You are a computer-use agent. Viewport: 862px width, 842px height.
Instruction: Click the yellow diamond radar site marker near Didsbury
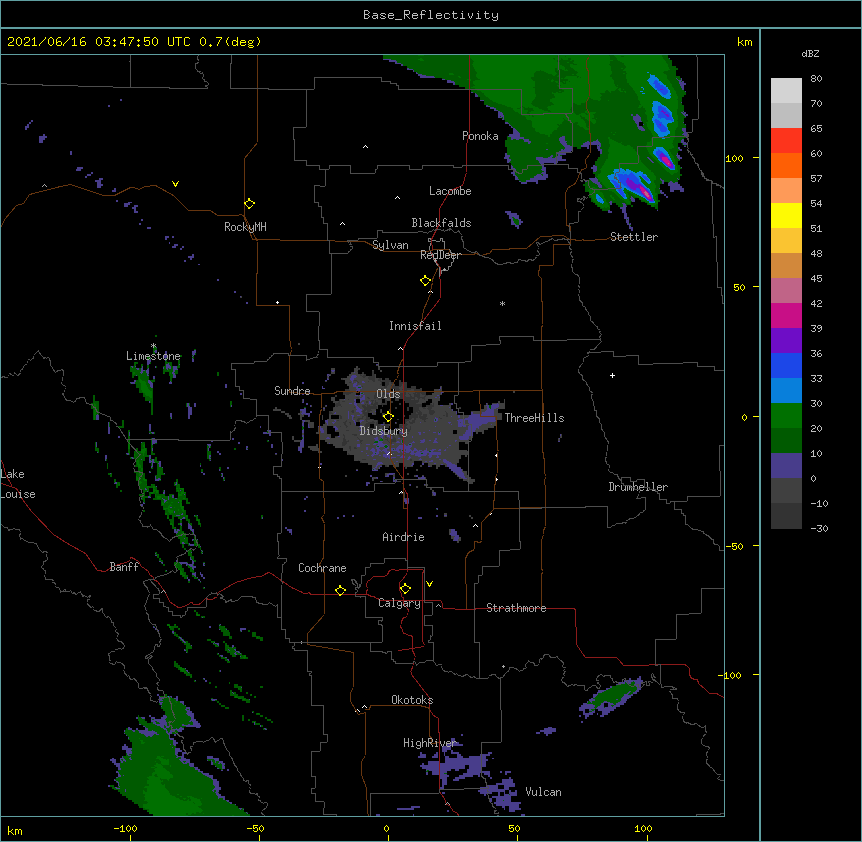click(x=388, y=416)
